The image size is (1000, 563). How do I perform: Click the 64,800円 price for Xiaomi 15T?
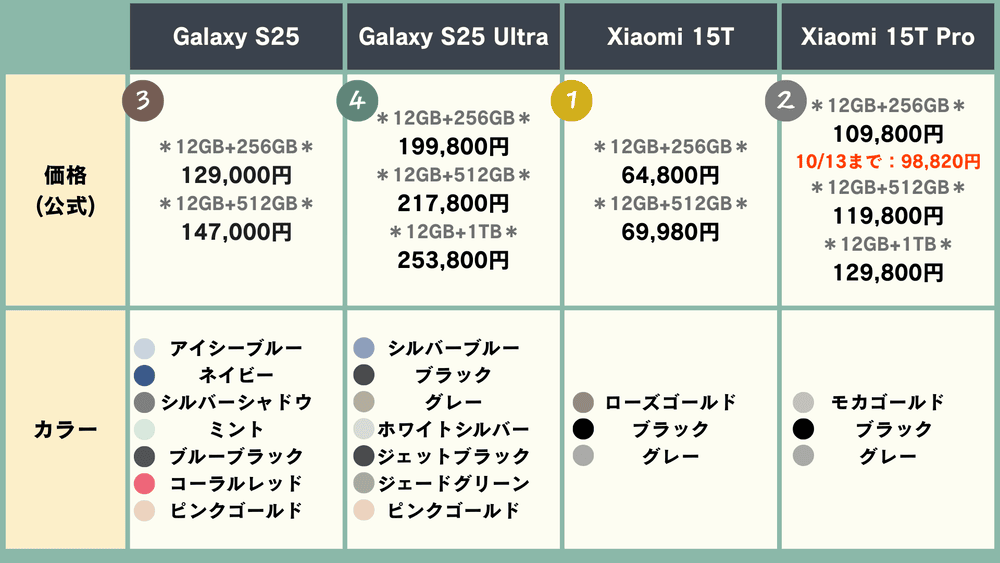[x=670, y=176]
